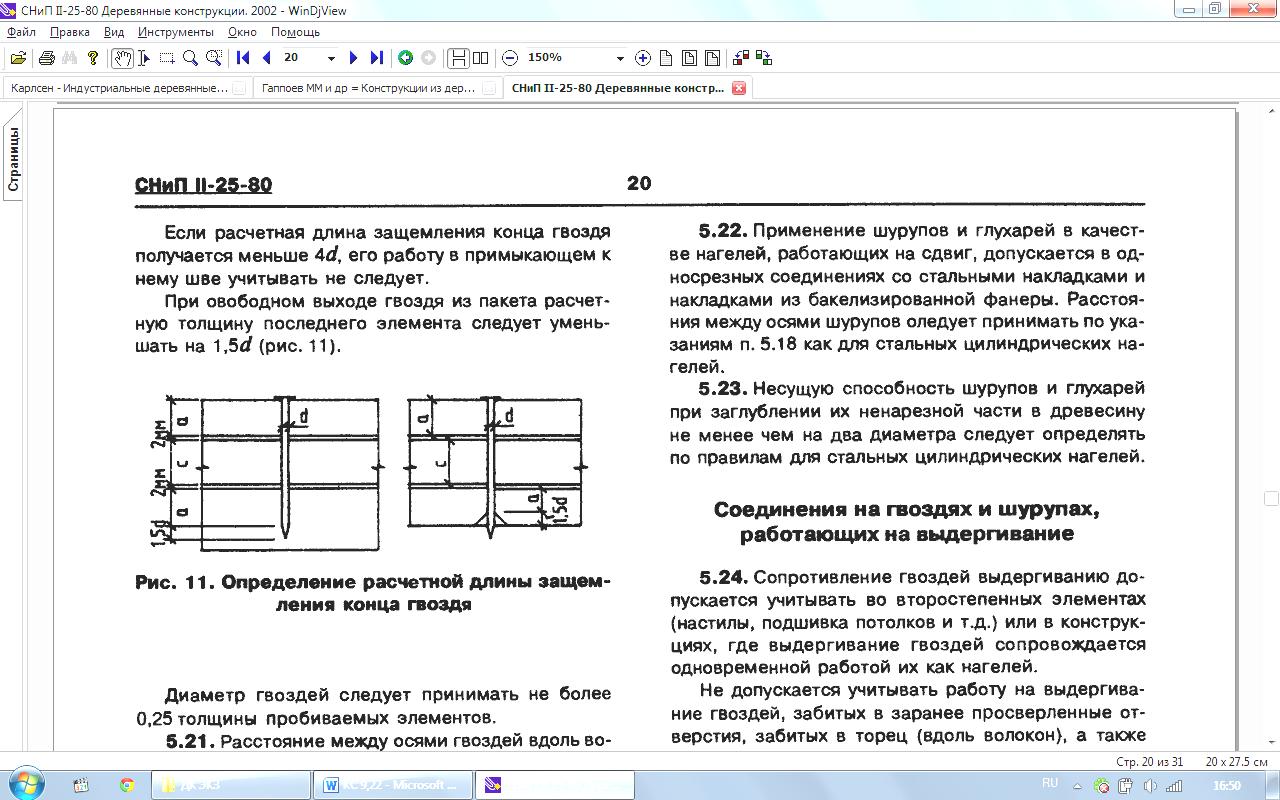Open the Windows Start button

tap(27, 784)
